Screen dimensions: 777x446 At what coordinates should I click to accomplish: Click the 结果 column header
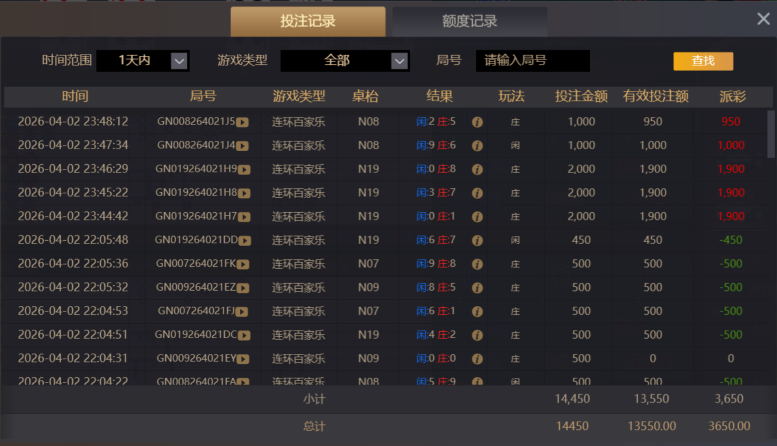pyautogui.click(x=440, y=96)
